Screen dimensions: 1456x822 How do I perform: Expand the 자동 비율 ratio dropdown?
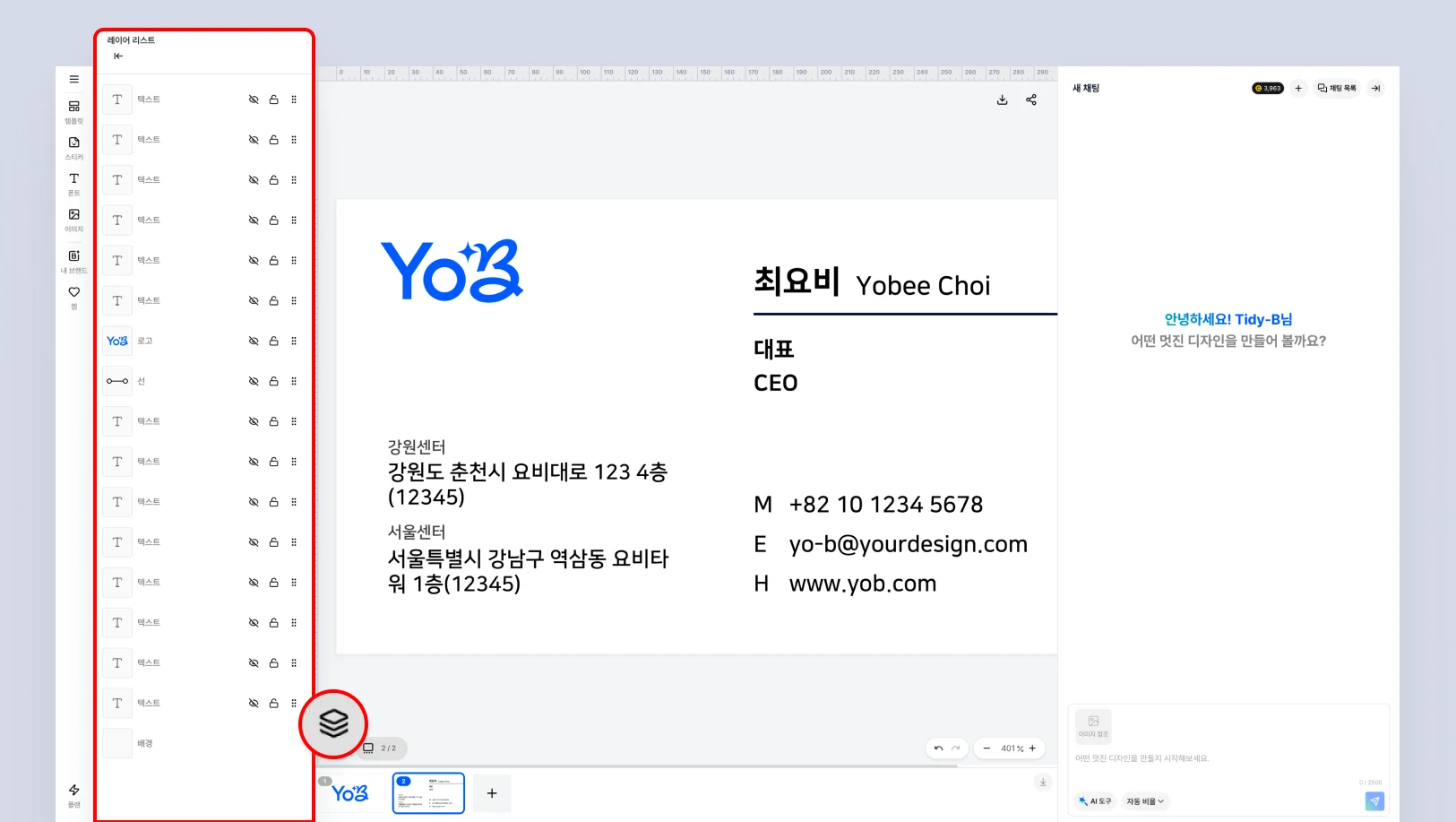point(1145,801)
